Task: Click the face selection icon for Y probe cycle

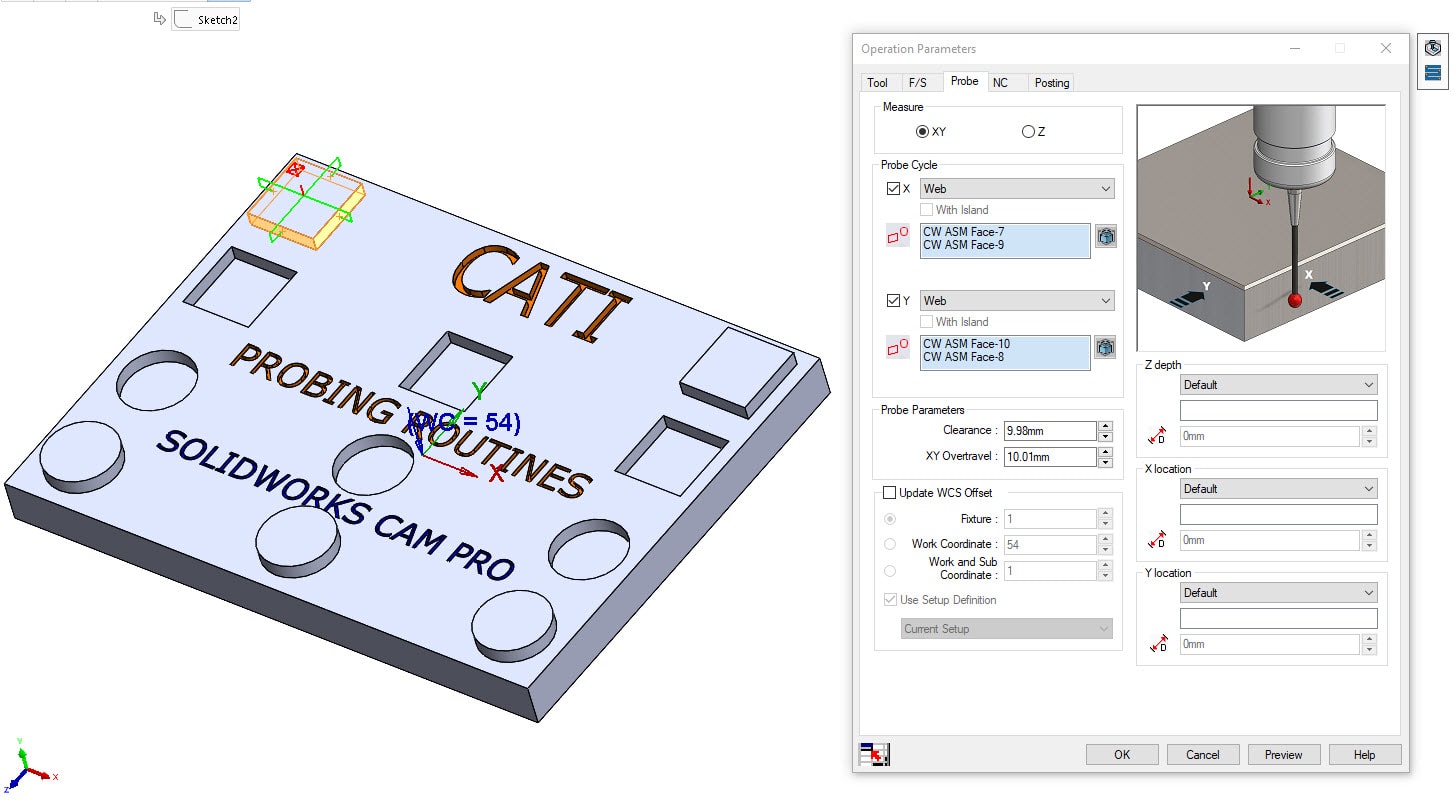Action: click(x=897, y=349)
